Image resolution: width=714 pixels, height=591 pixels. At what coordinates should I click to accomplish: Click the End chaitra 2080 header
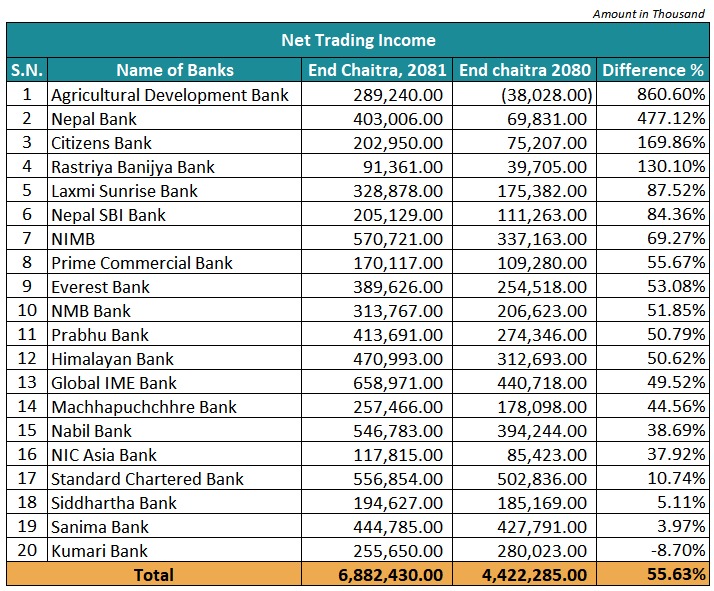525,70
